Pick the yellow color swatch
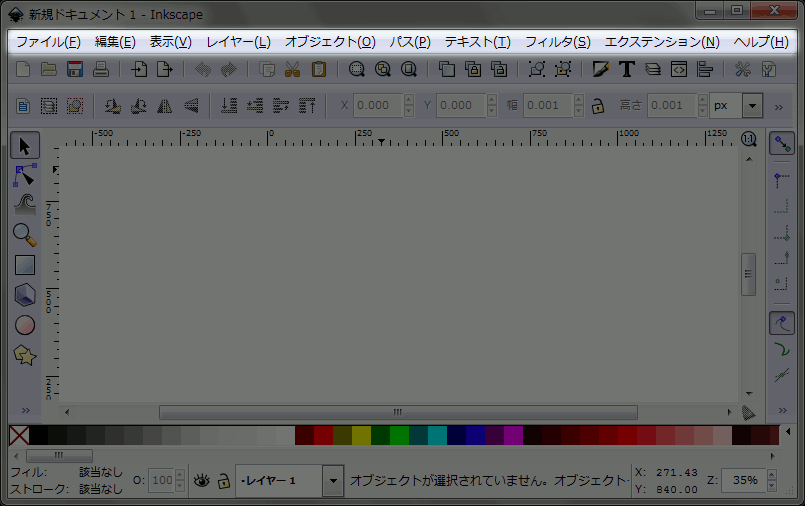Image resolution: width=805 pixels, height=506 pixels. pyautogui.click(x=361, y=435)
